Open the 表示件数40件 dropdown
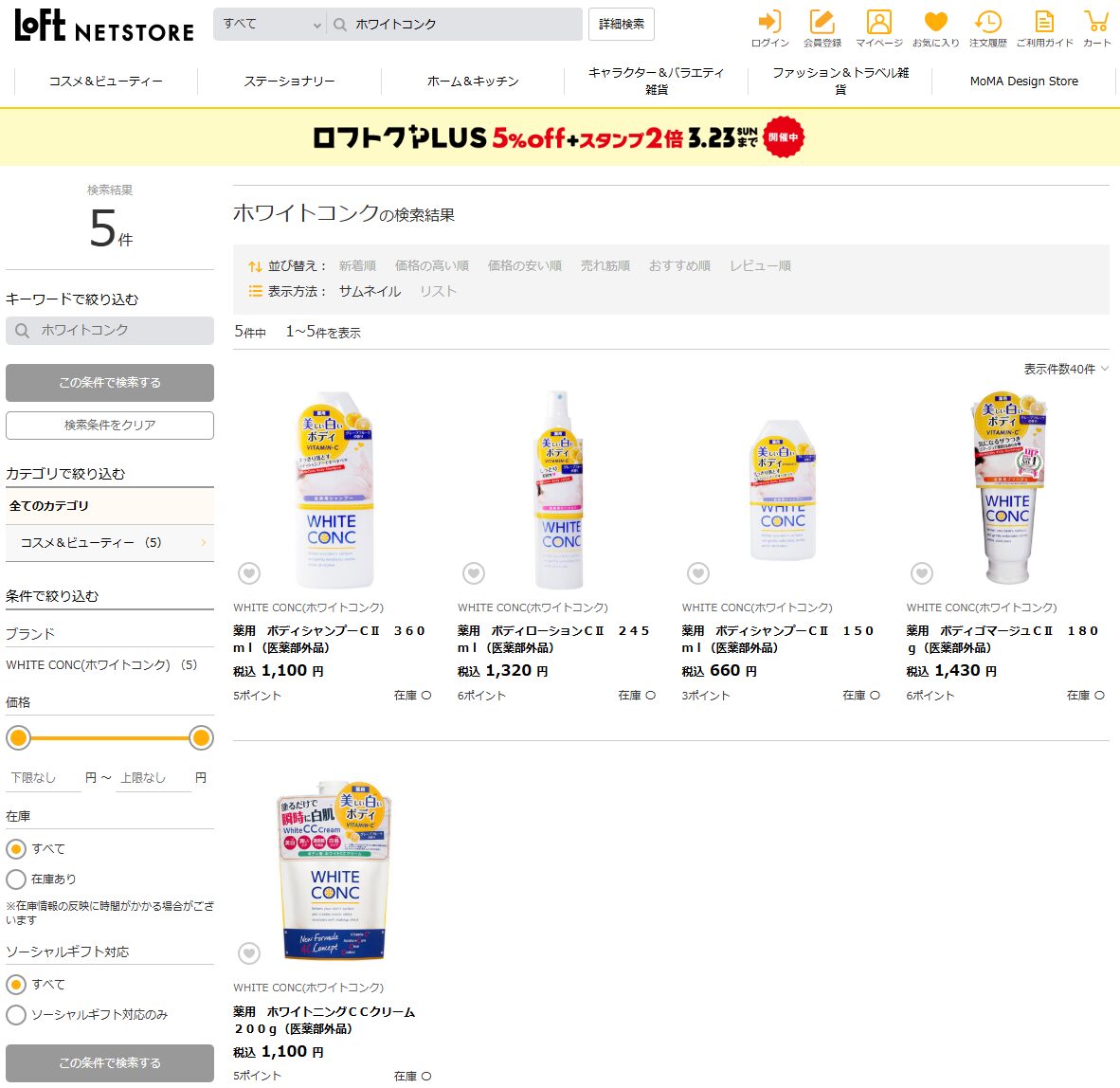Viewport: 1120px width, 1088px height. 1066,370
